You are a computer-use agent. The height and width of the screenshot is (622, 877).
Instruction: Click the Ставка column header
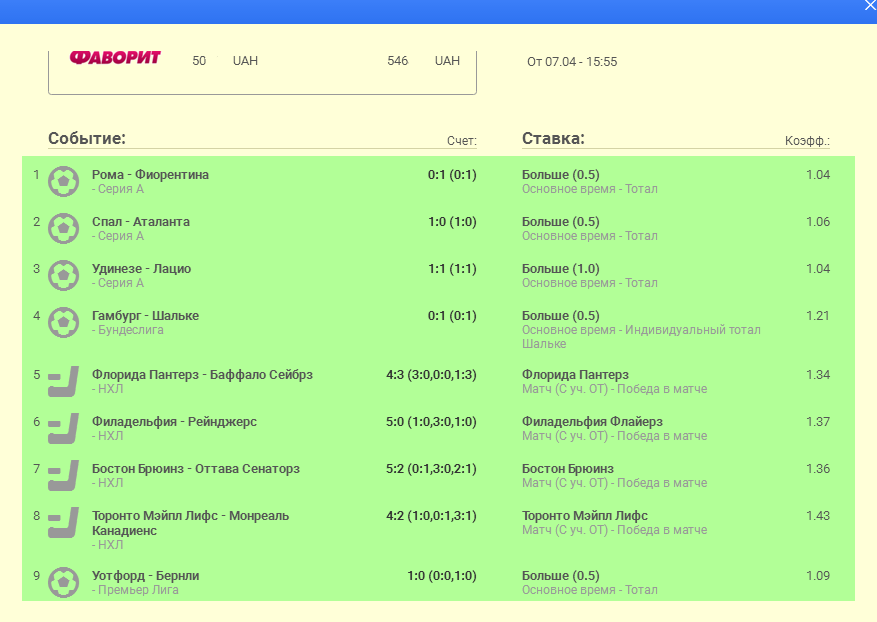(553, 138)
